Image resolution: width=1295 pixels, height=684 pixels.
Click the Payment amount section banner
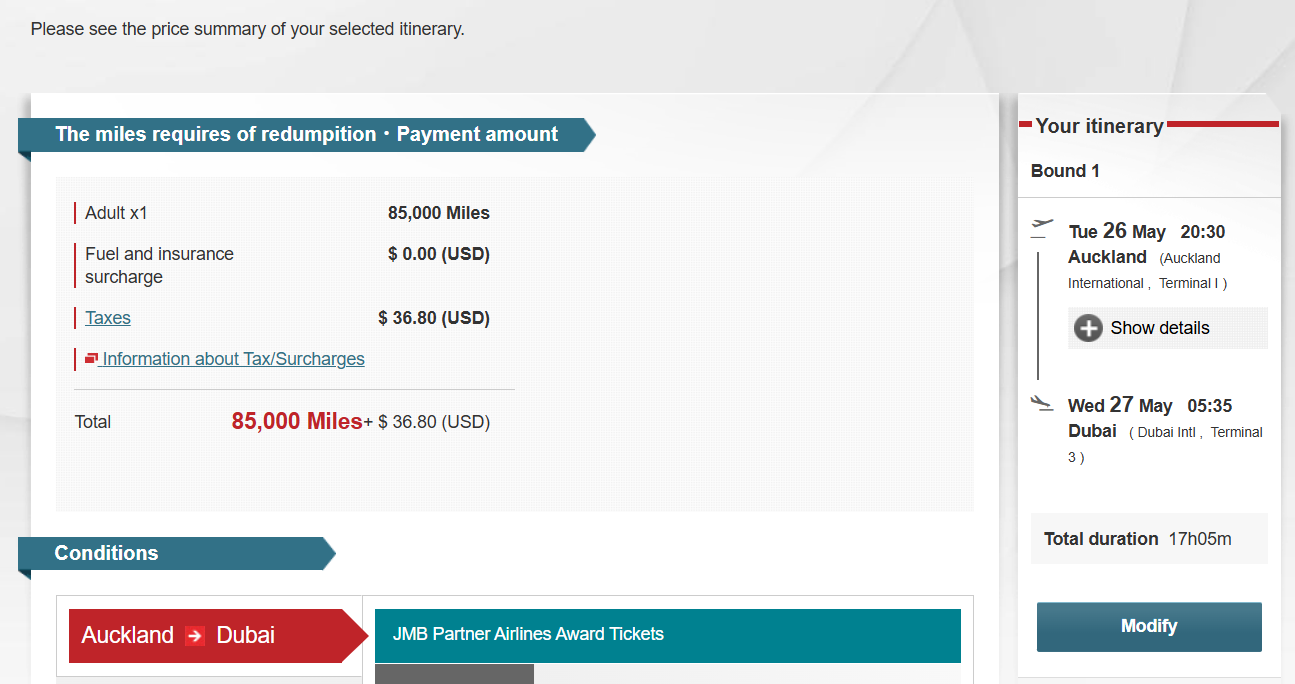click(x=306, y=135)
